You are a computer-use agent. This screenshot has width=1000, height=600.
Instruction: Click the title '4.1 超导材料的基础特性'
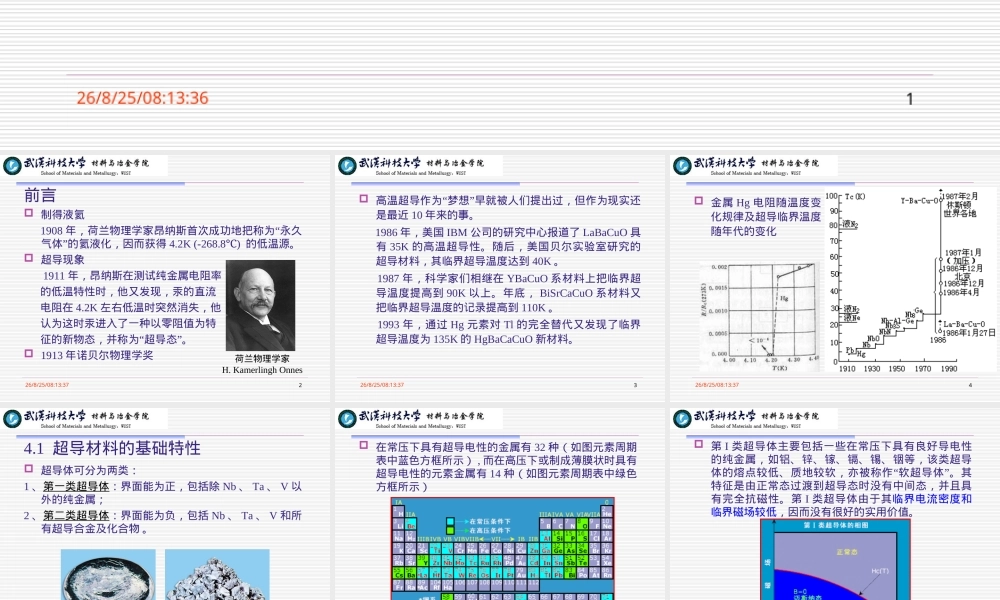(112, 448)
